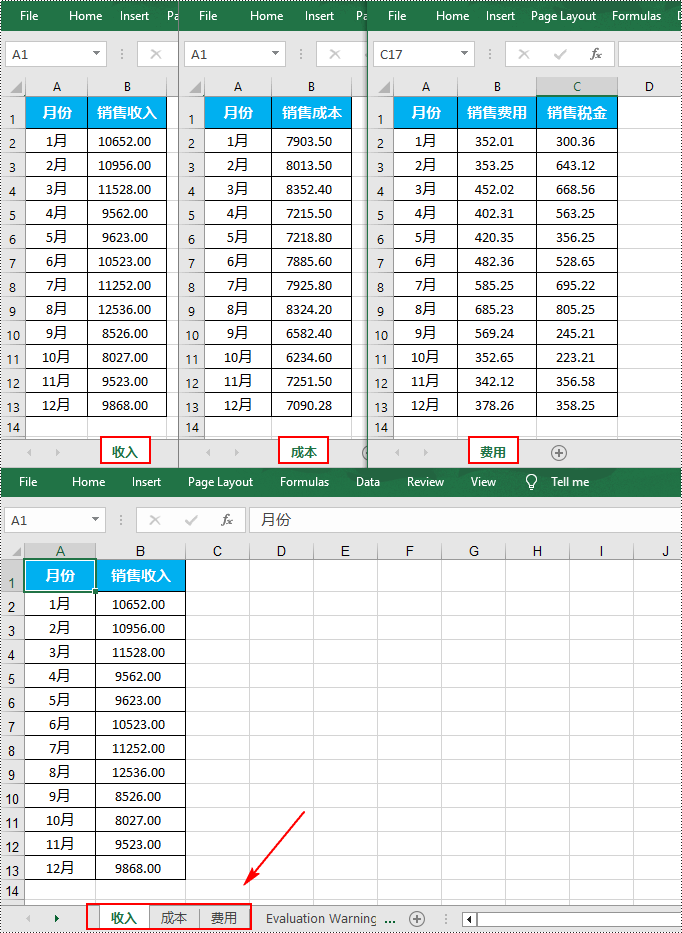Viewport: 682px width, 933px height.
Task: Open the Formulas tab in the merged workbook
Action: pyautogui.click(x=305, y=482)
